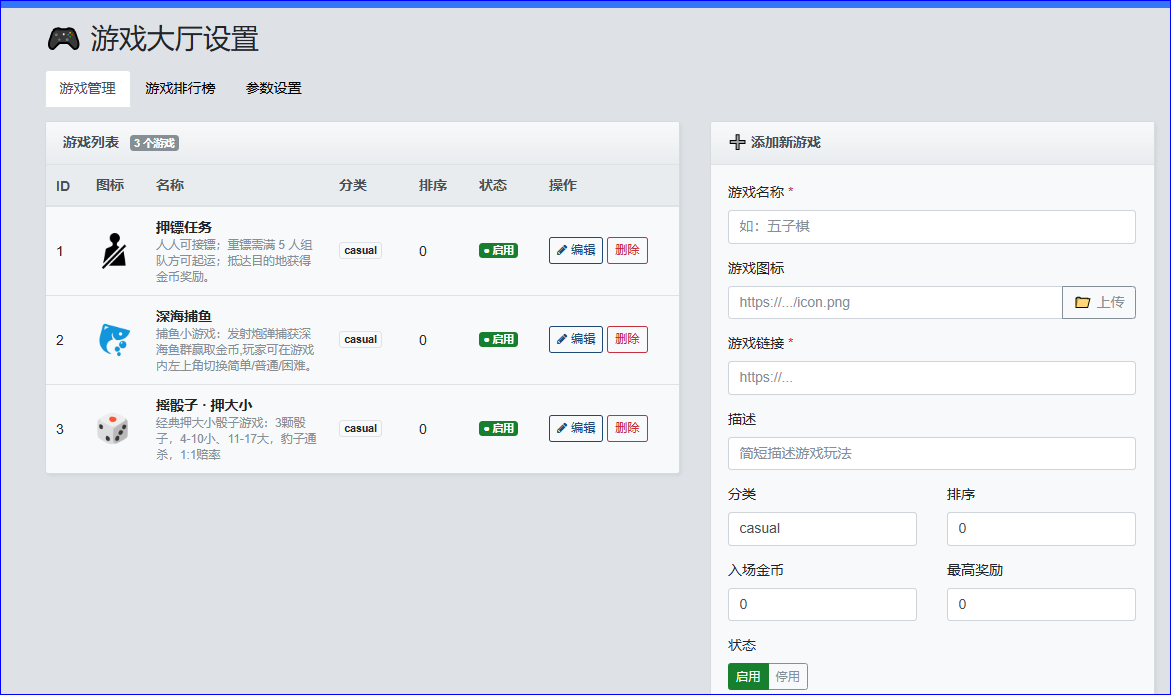Screen dimensions: 1171x695
Task: Focus the 入场金币 field
Action: pyautogui.click(x=822, y=604)
